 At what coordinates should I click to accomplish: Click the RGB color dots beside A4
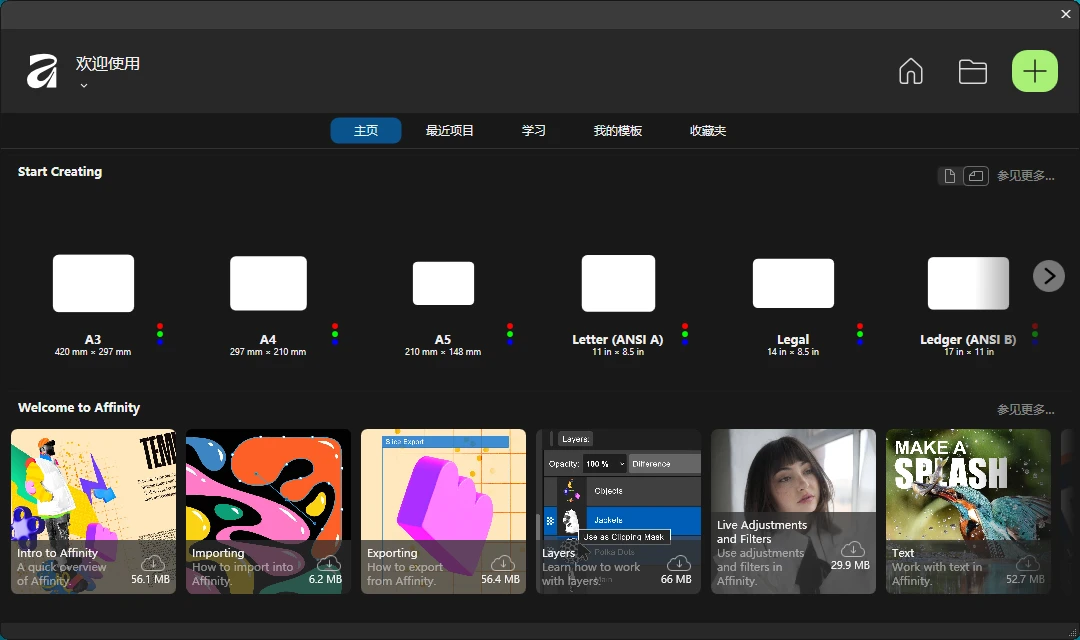click(335, 332)
